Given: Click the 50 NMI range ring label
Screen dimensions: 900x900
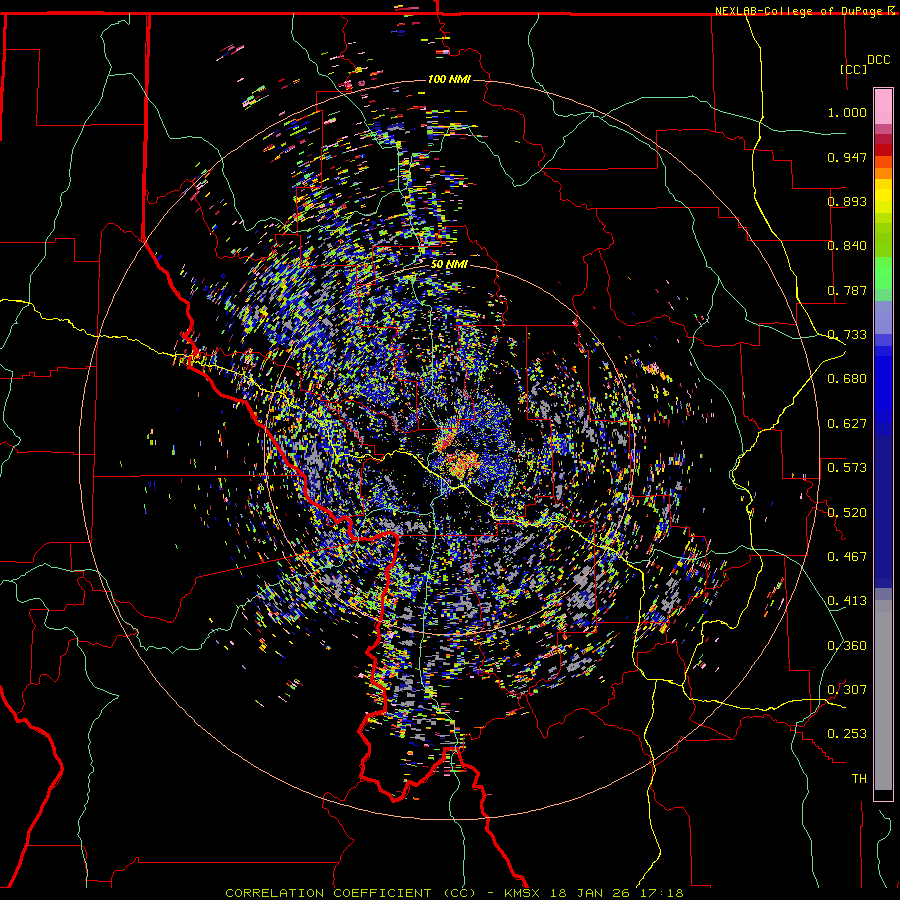Looking at the screenshot, I should click(449, 265).
